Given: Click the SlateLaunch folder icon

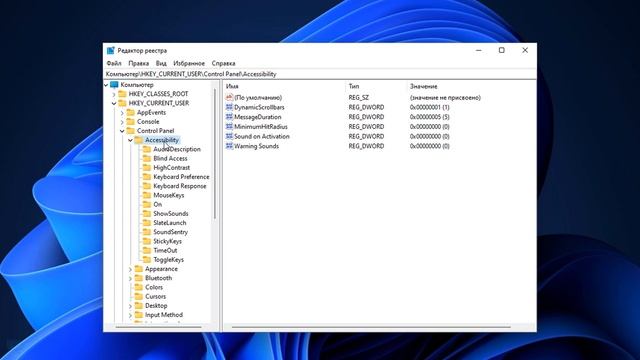Looking at the screenshot, I should click(147, 223).
